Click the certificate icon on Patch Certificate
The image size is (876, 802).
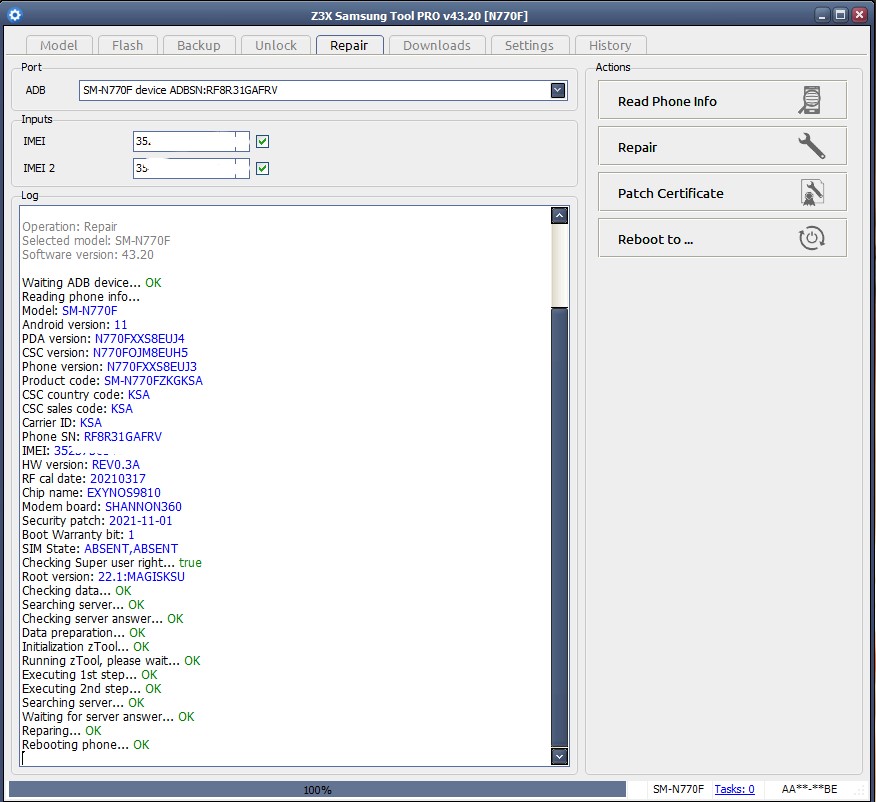(x=812, y=193)
